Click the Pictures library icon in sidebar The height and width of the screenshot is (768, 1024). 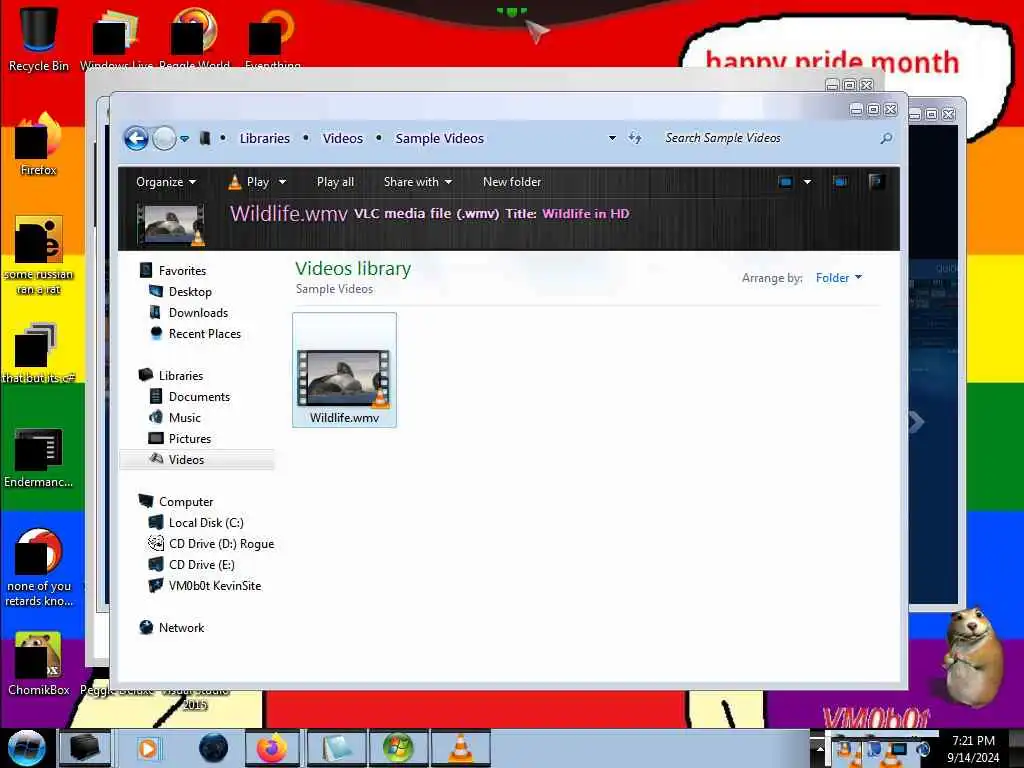[x=155, y=438]
